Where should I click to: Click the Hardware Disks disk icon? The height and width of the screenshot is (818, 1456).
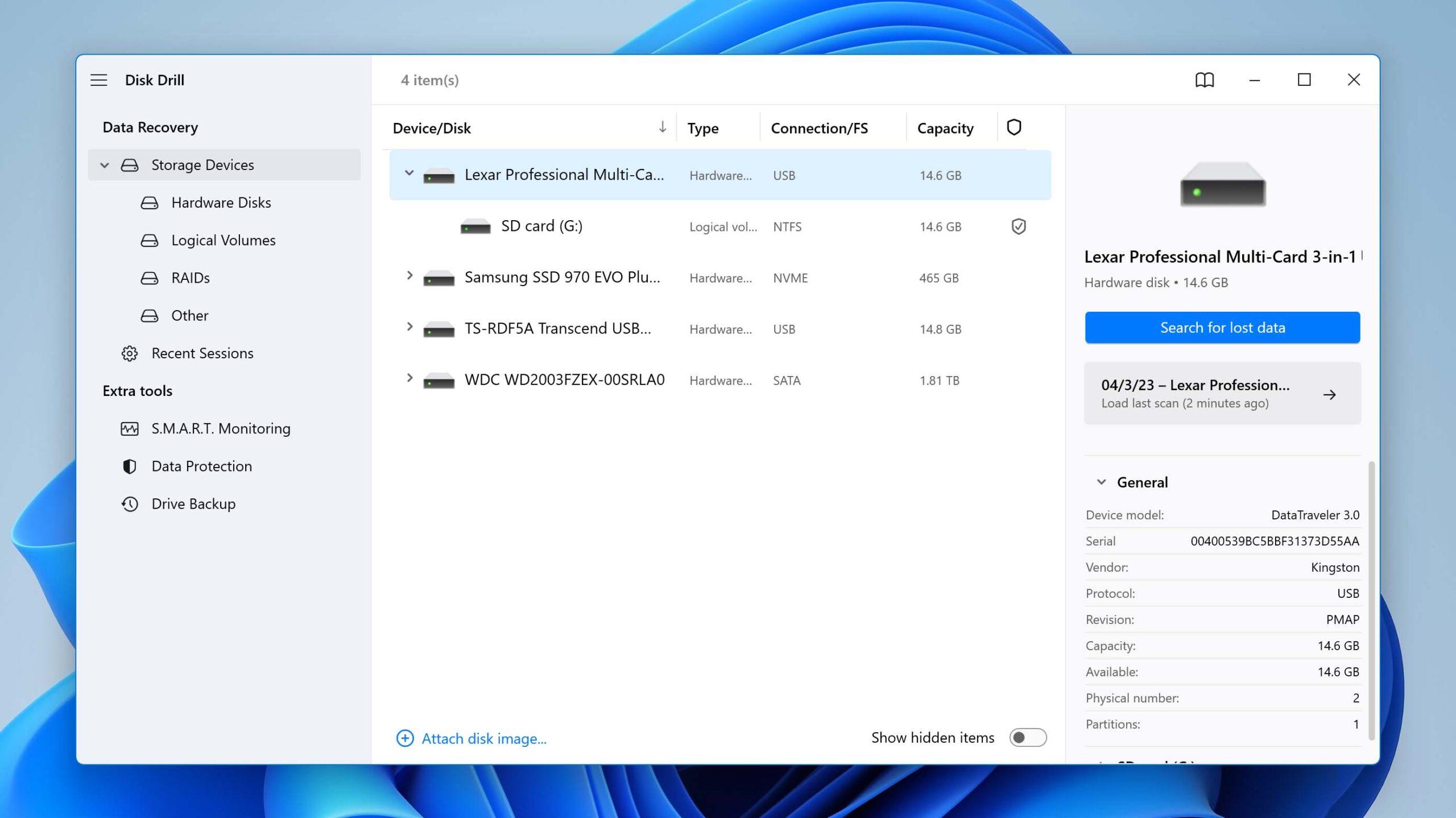coord(150,203)
